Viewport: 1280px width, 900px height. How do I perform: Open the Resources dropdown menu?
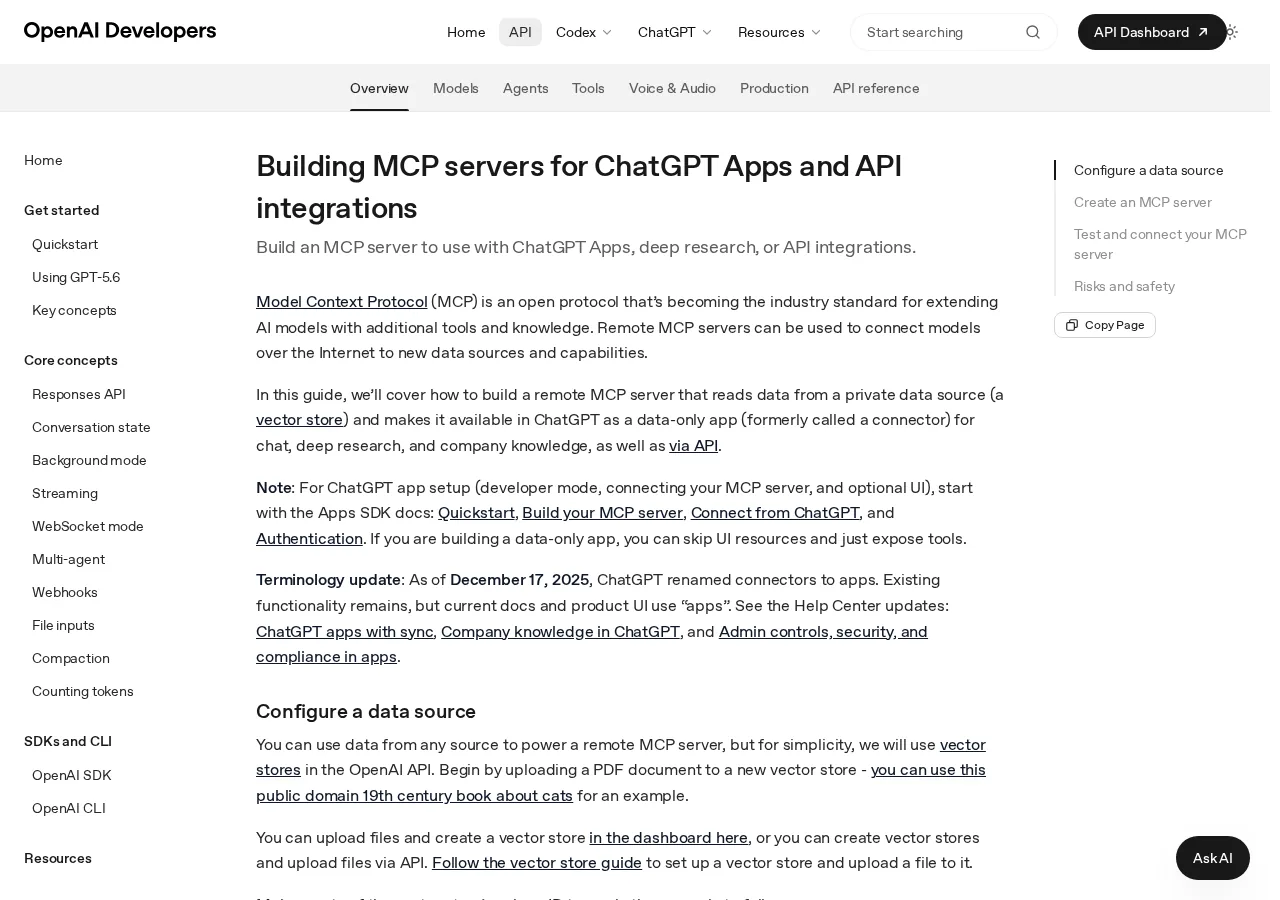click(780, 32)
